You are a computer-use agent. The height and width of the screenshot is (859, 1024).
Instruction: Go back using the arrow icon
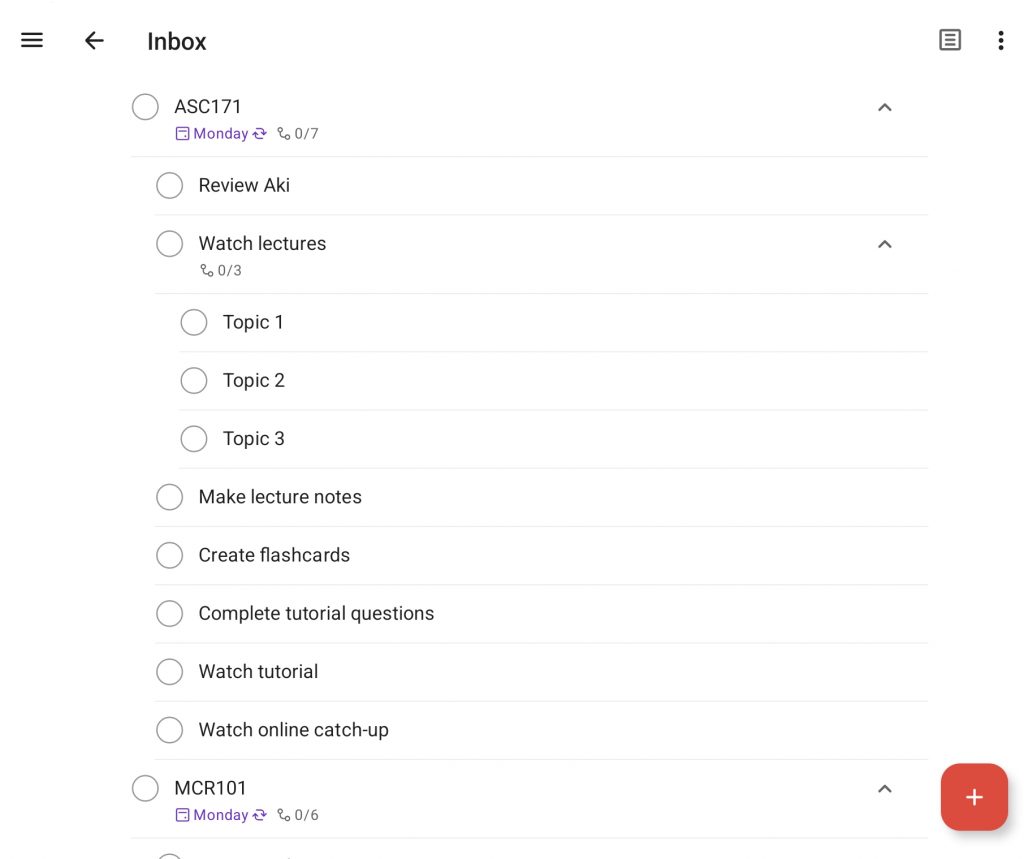(94, 40)
